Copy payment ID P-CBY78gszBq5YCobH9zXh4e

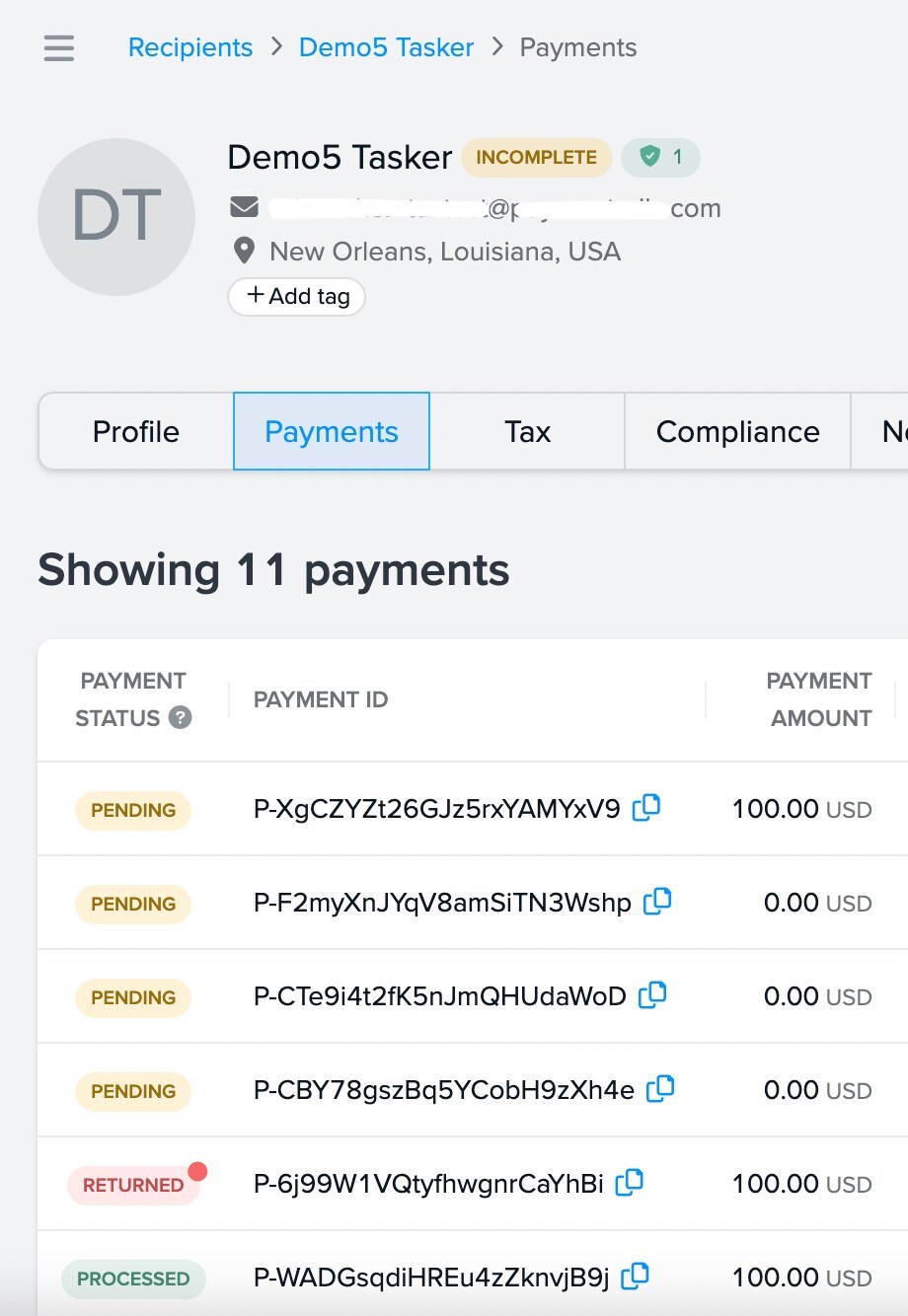pos(661,1089)
